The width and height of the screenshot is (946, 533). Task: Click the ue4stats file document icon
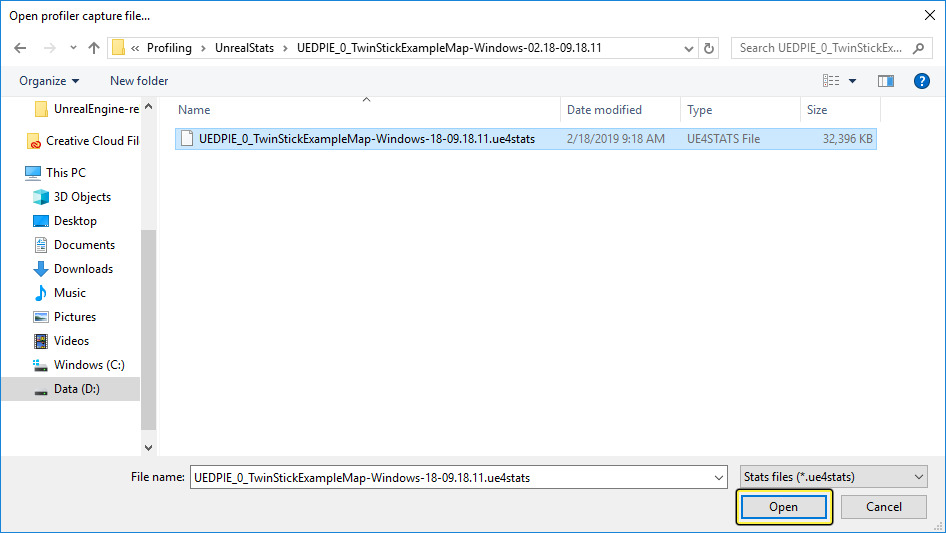click(x=187, y=139)
